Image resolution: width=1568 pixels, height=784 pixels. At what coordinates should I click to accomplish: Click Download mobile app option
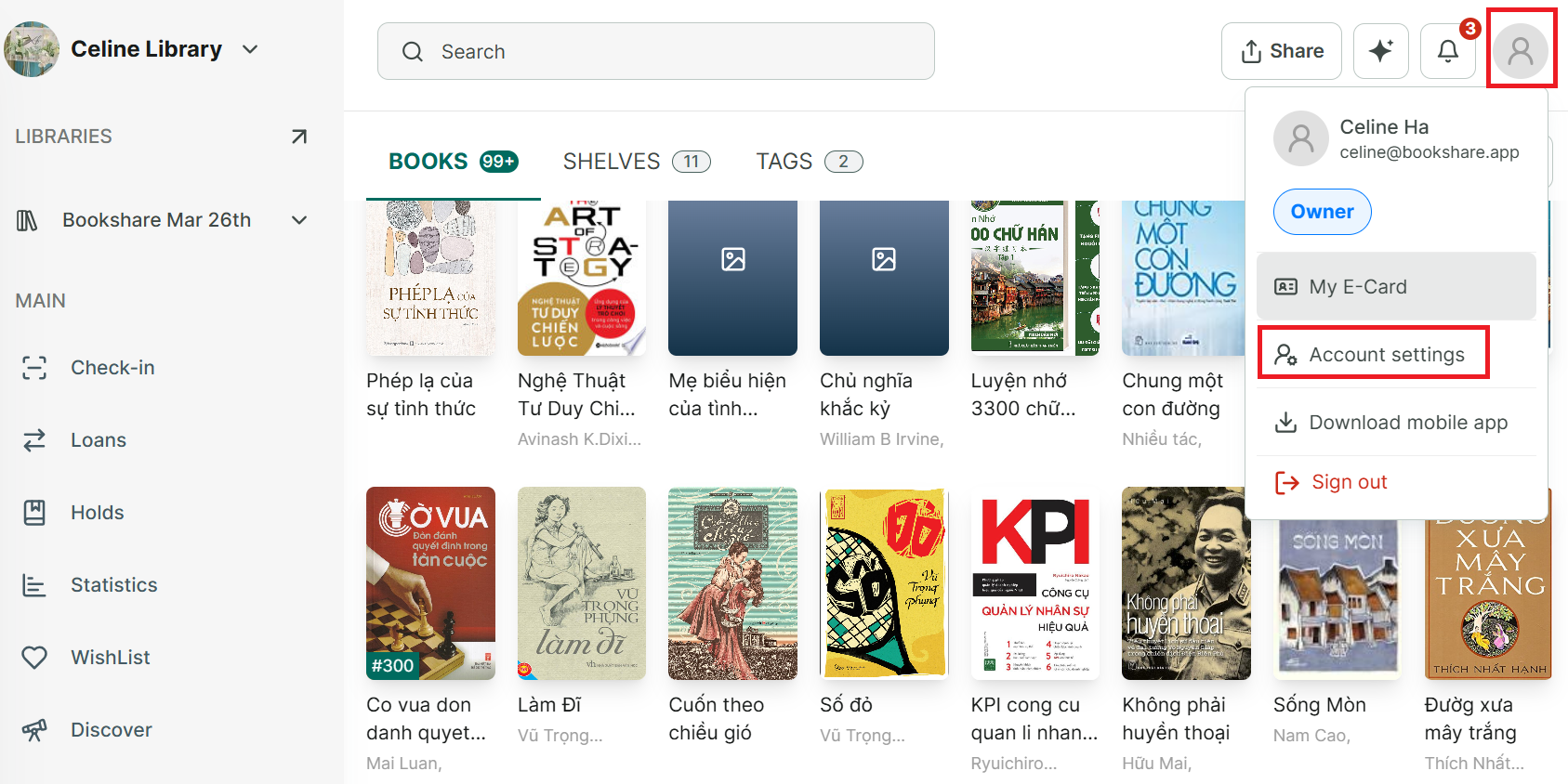pyautogui.click(x=1396, y=423)
